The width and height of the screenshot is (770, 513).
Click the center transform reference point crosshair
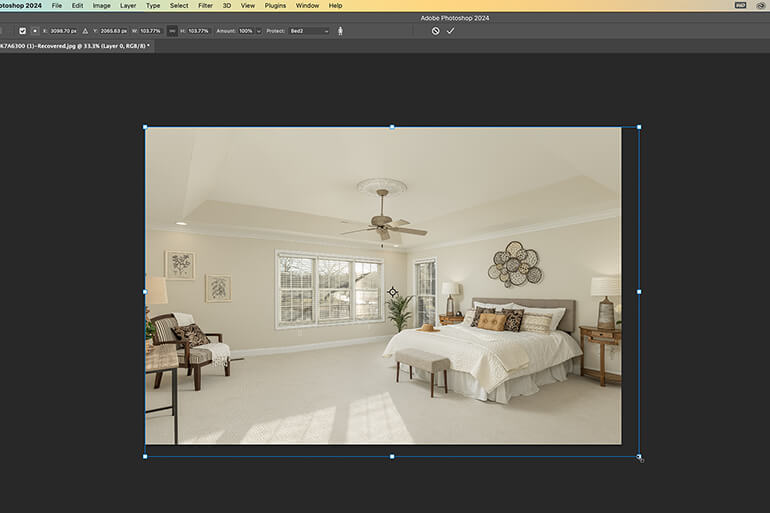point(392,292)
